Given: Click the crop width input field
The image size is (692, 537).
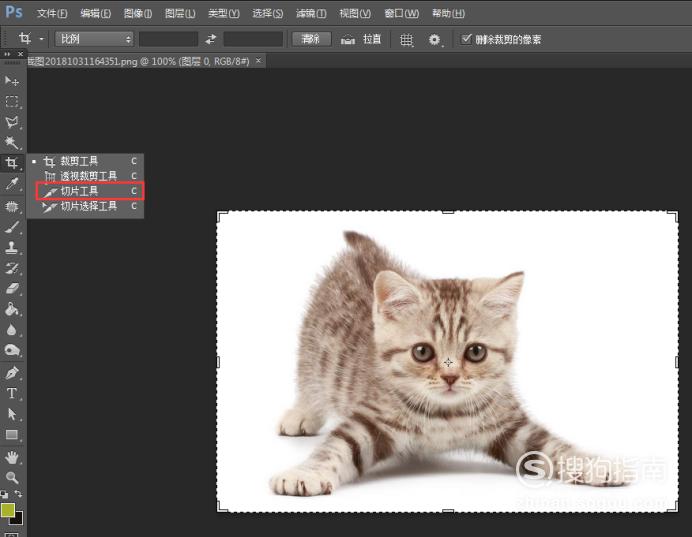Looking at the screenshot, I should coord(169,39).
